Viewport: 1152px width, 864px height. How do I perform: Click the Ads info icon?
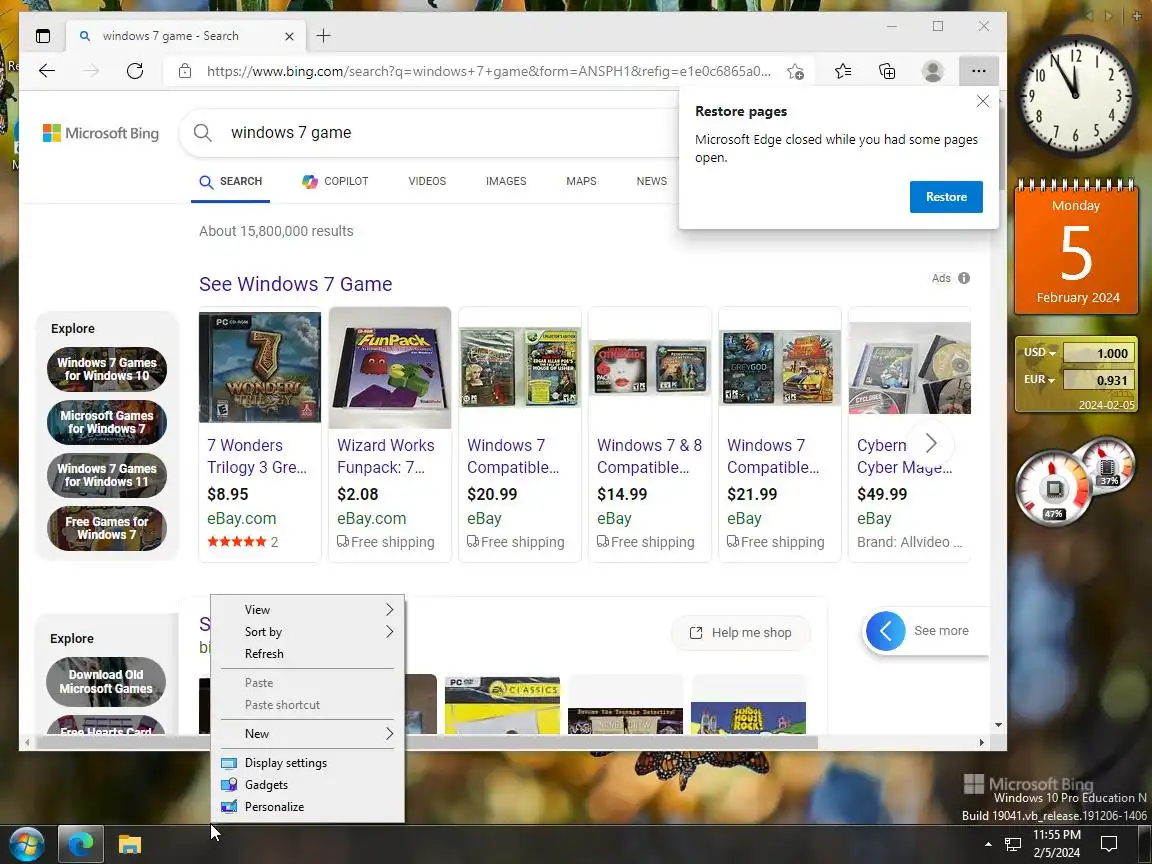(964, 278)
